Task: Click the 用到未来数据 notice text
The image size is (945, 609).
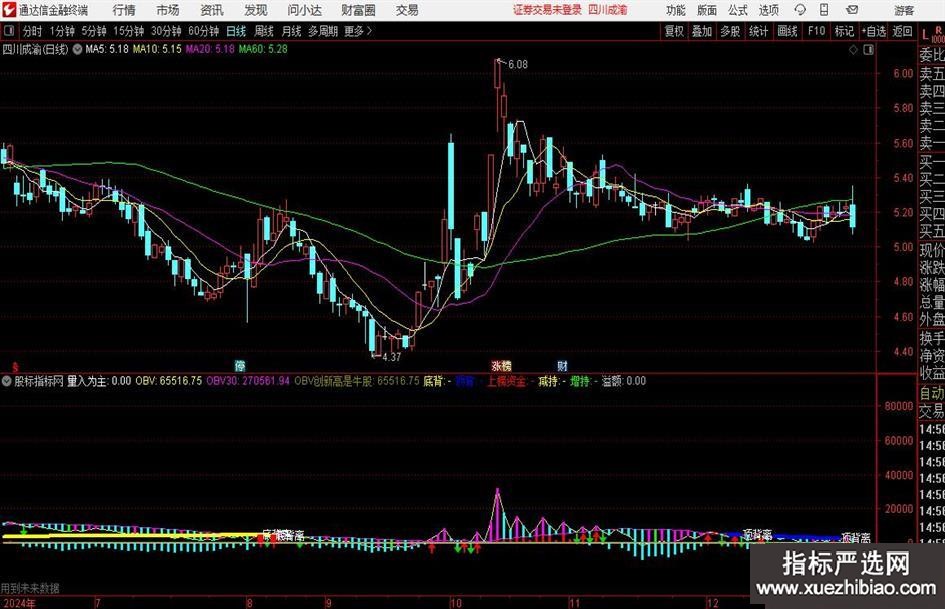Action: [x=30, y=588]
